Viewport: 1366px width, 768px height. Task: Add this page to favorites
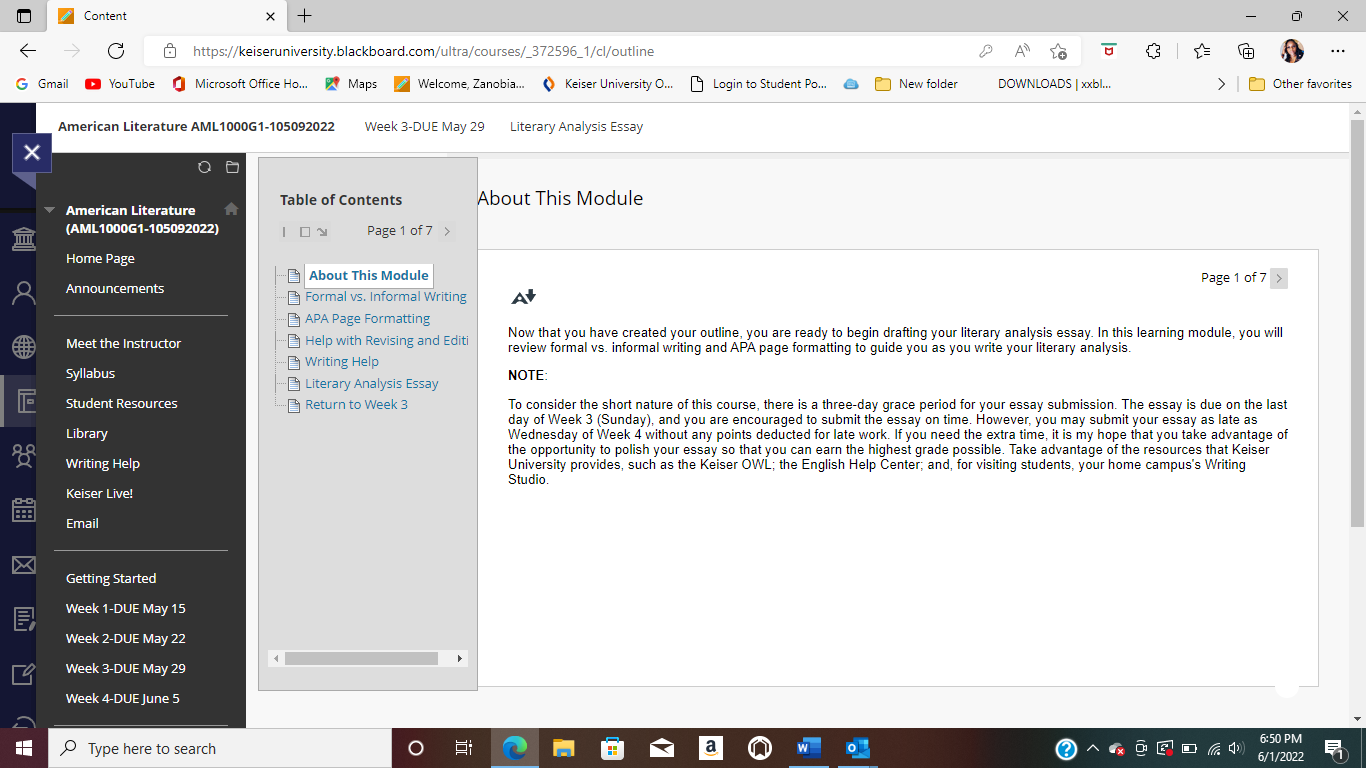click(x=1058, y=51)
